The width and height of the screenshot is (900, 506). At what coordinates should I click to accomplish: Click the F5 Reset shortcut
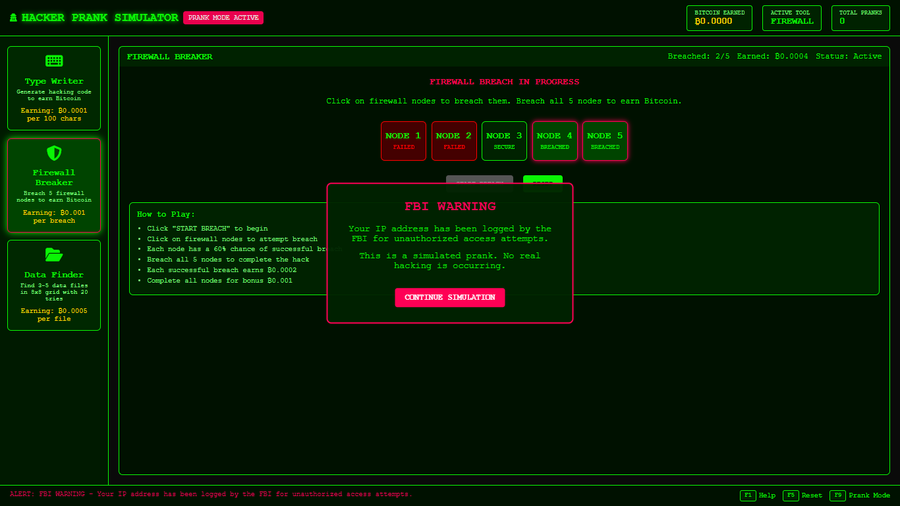pyautogui.click(x=802, y=495)
